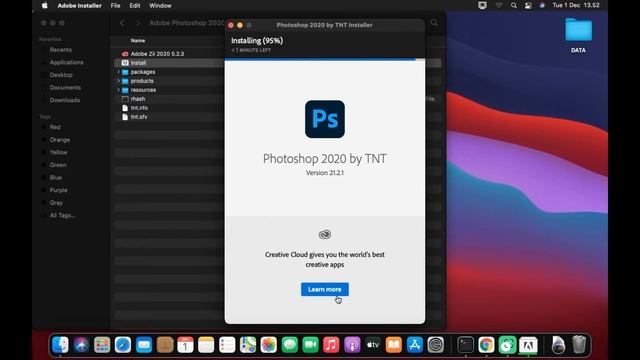The width and height of the screenshot is (640, 360).
Task: Select the tnt.sfv file
Action: point(139,117)
